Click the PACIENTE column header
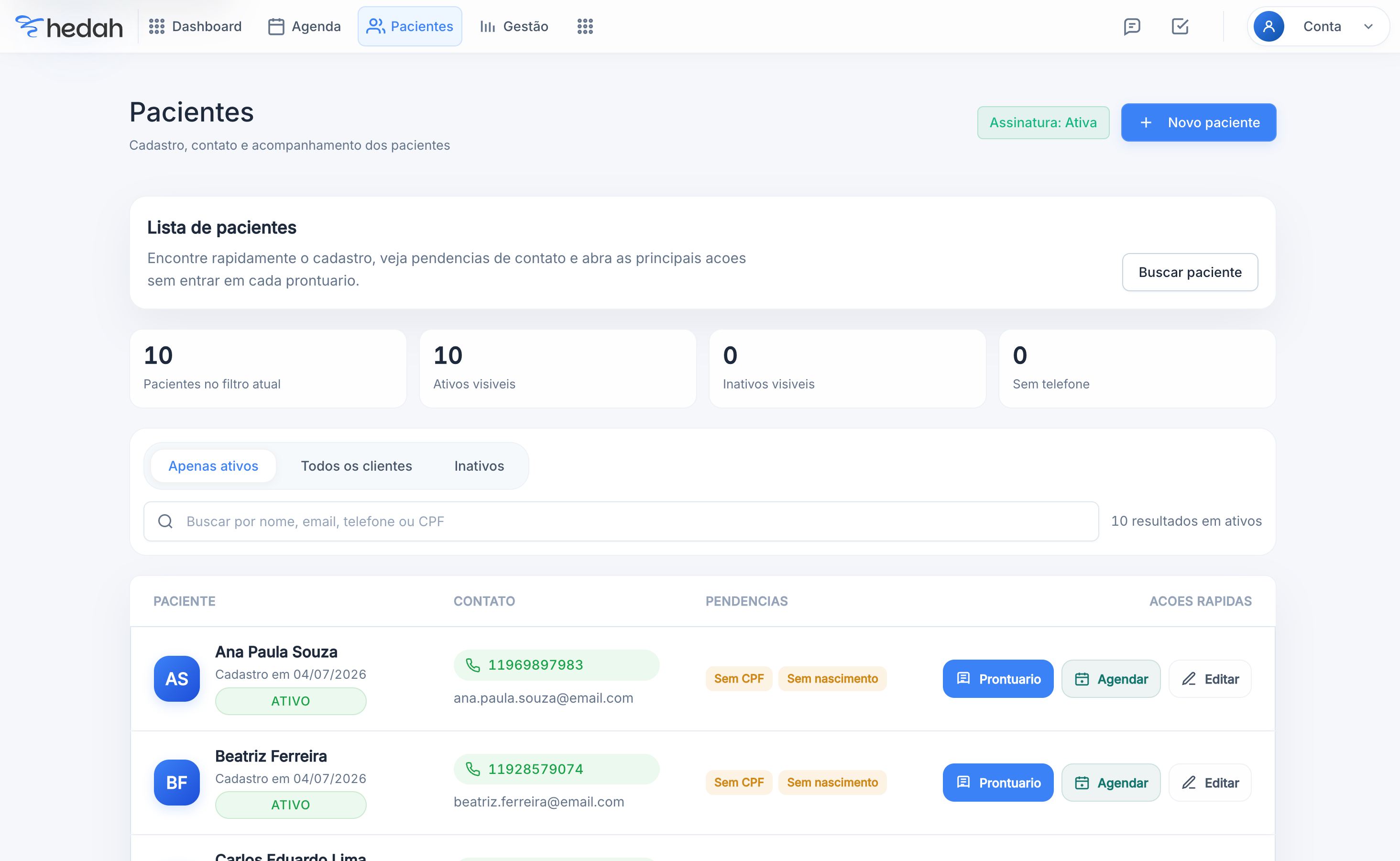1400x861 pixels. [185, 601]
